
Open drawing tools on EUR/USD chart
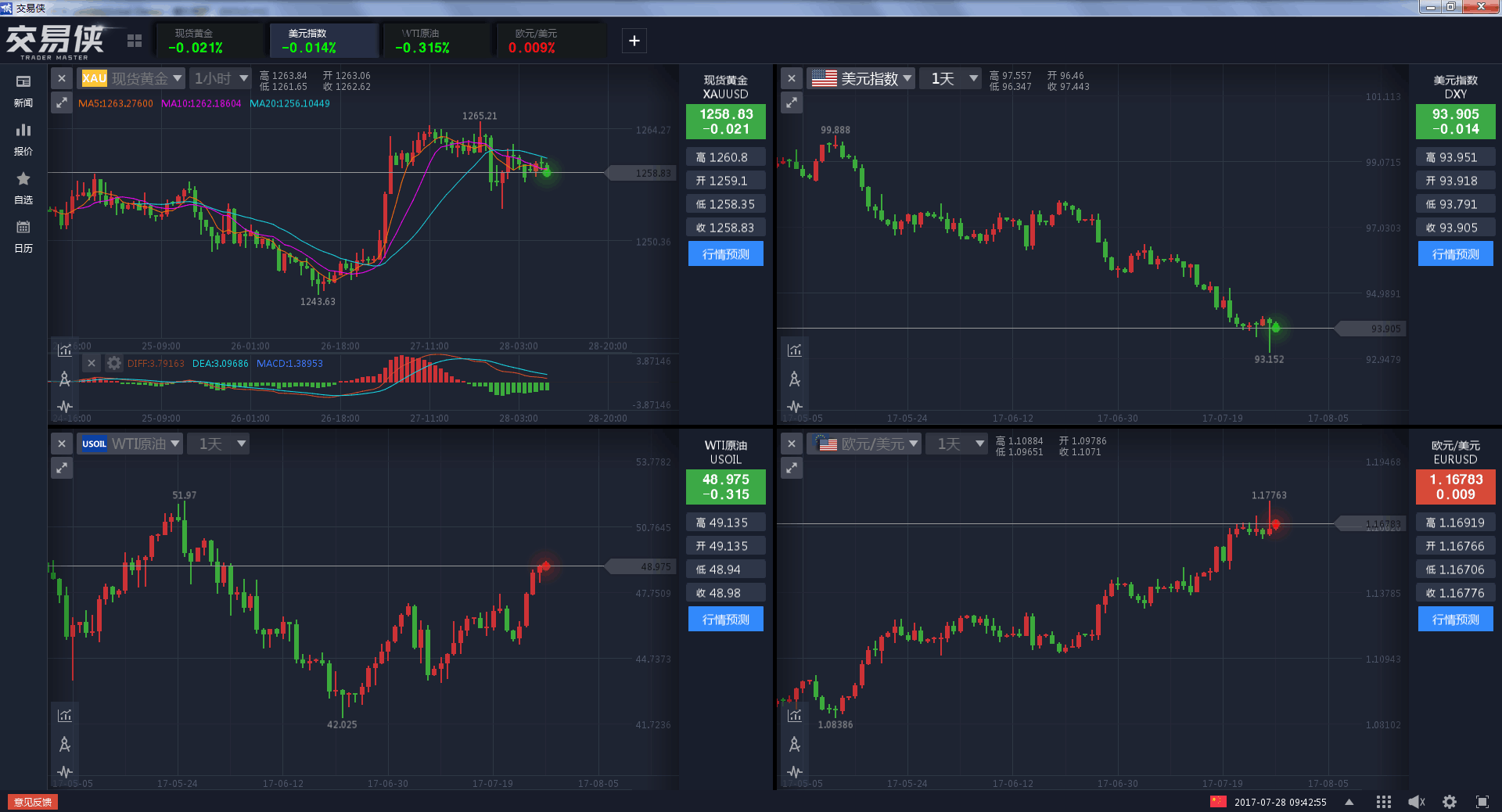coord(795,744)
